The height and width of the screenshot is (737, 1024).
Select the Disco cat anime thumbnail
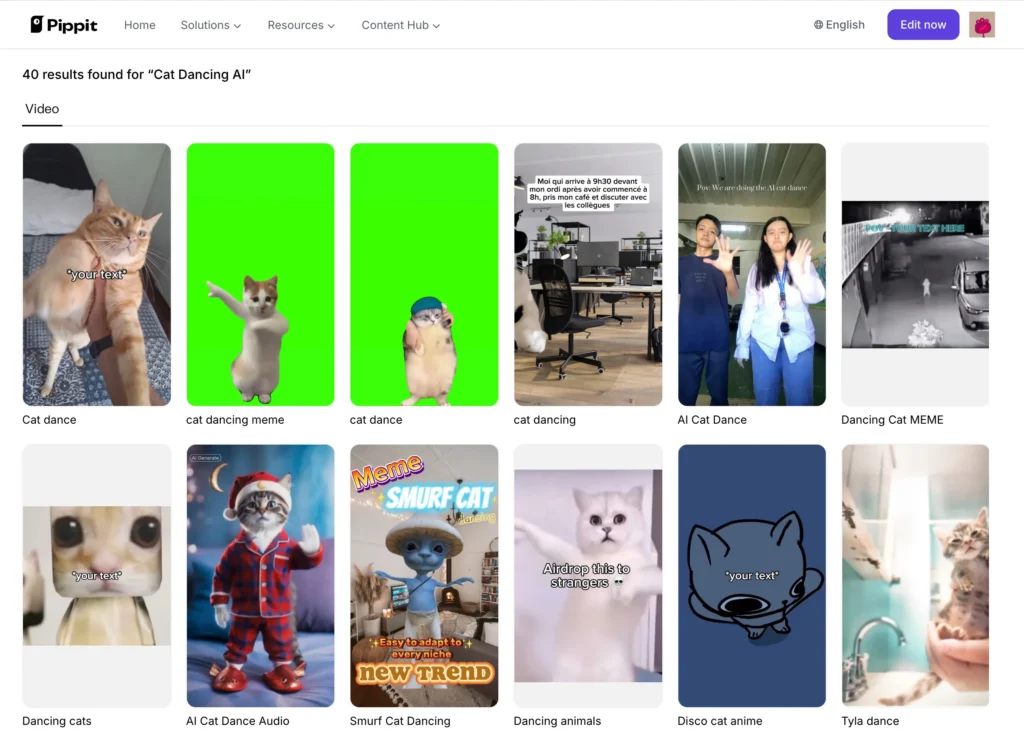pyautogui.click(x=752, y=575)
